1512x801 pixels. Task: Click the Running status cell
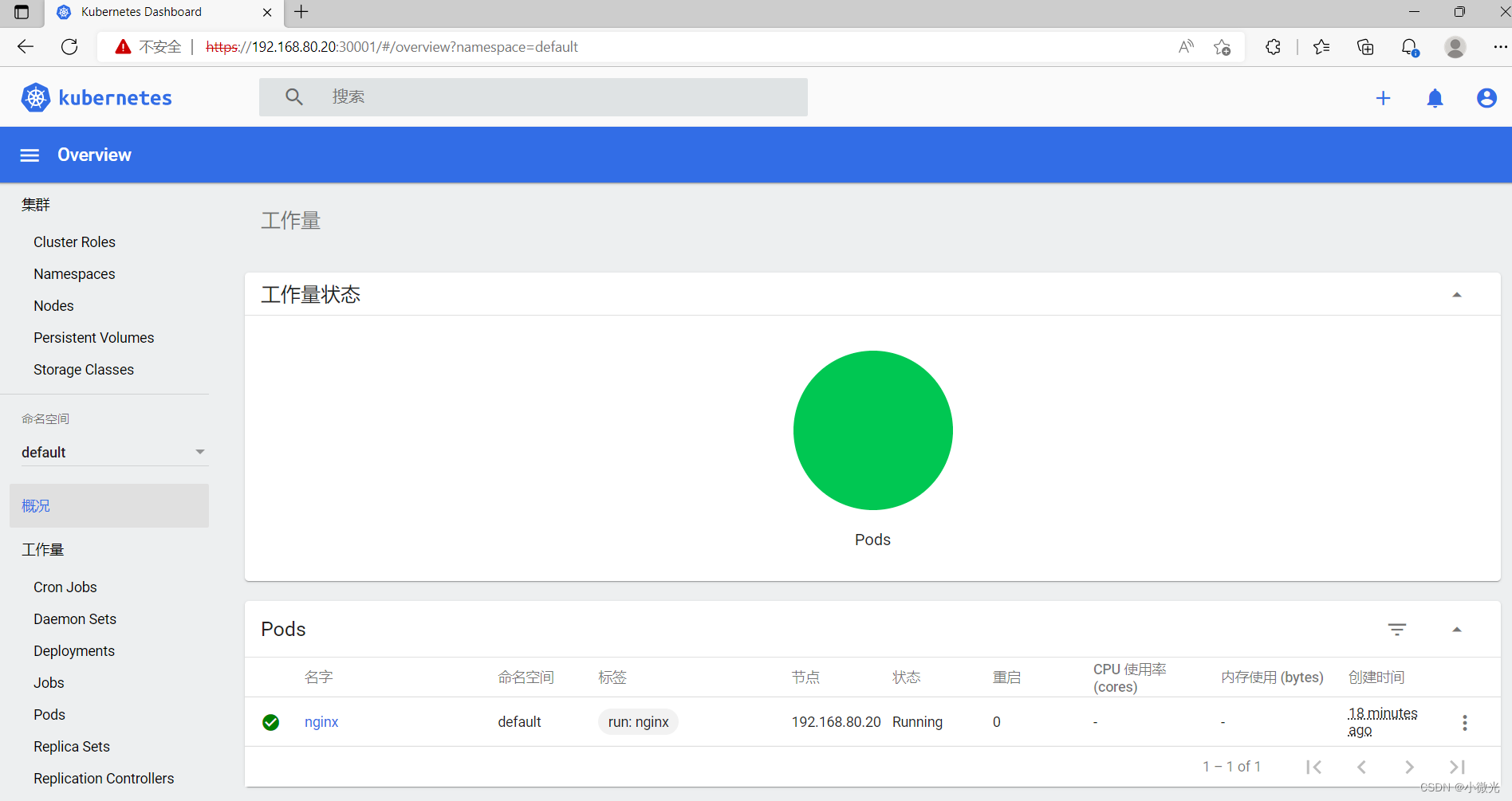click(917, 721)
